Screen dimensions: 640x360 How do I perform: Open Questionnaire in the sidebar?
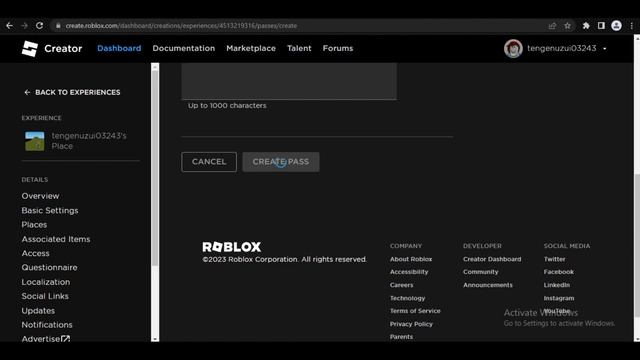(x=49, y=268)
